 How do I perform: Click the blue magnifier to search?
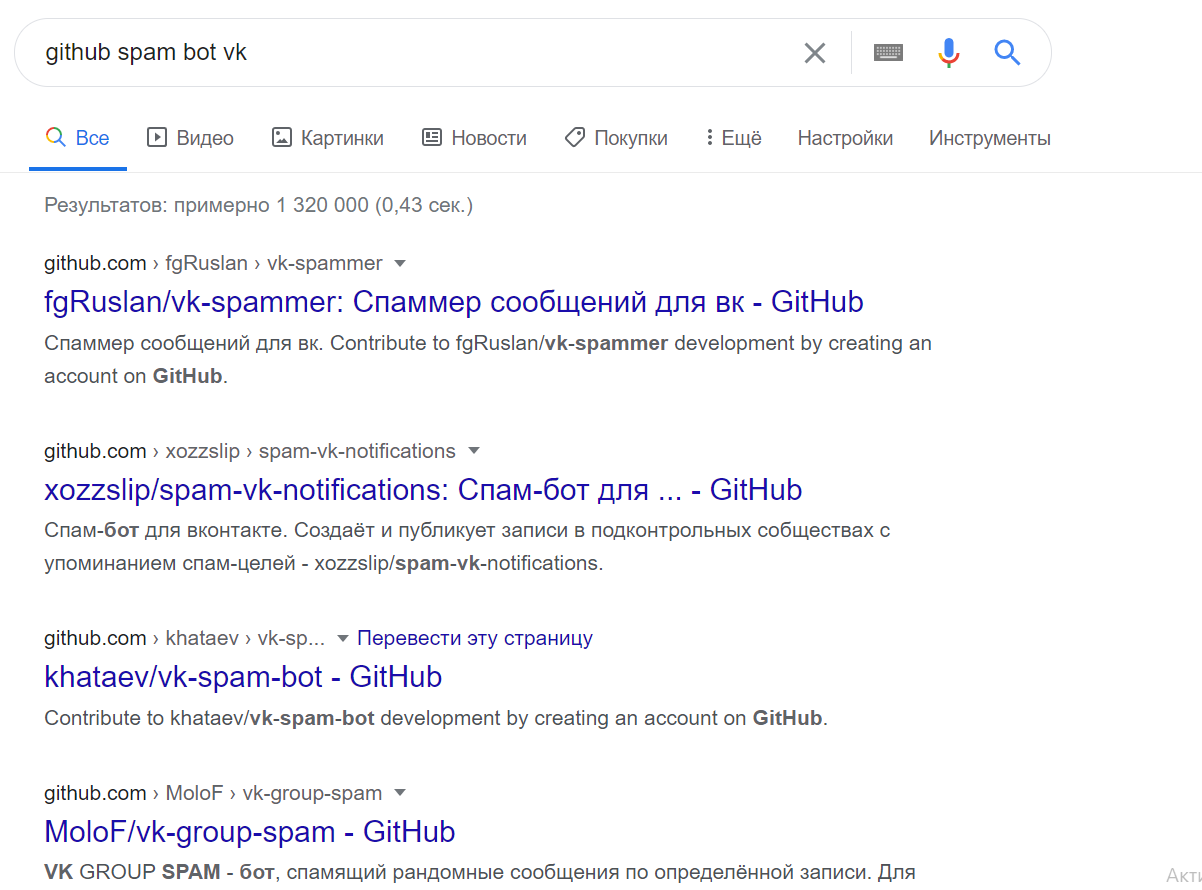tap(1007, 53)
